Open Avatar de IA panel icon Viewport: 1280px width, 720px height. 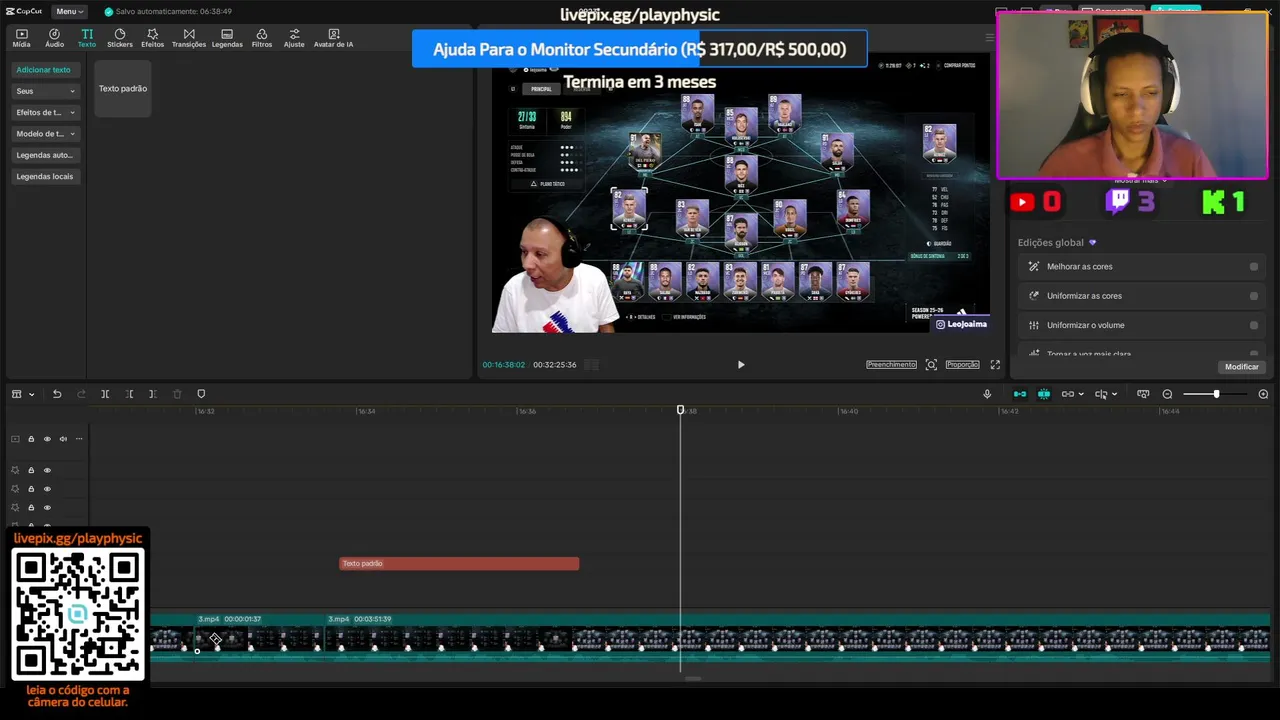333,38
